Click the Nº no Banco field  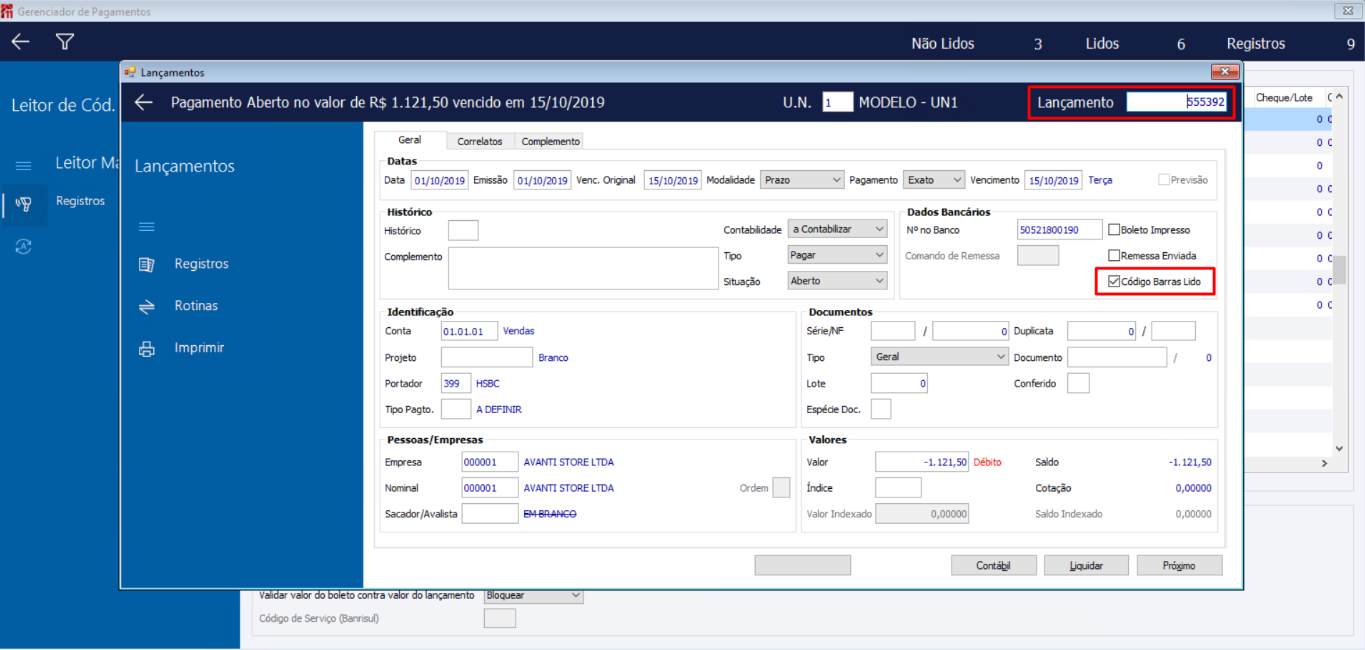tap(1060, 229)
